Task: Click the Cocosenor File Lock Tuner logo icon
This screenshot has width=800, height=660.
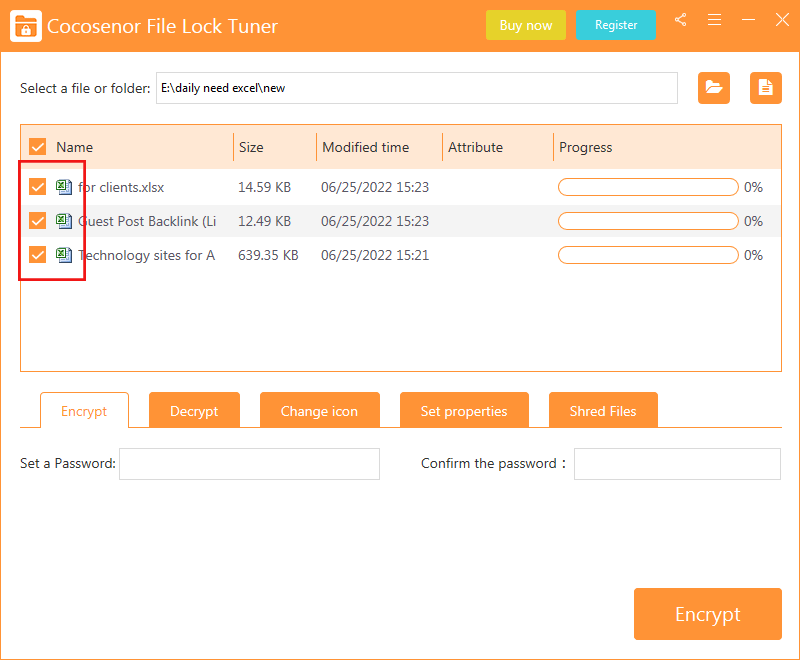Action: tap(26, 26)
